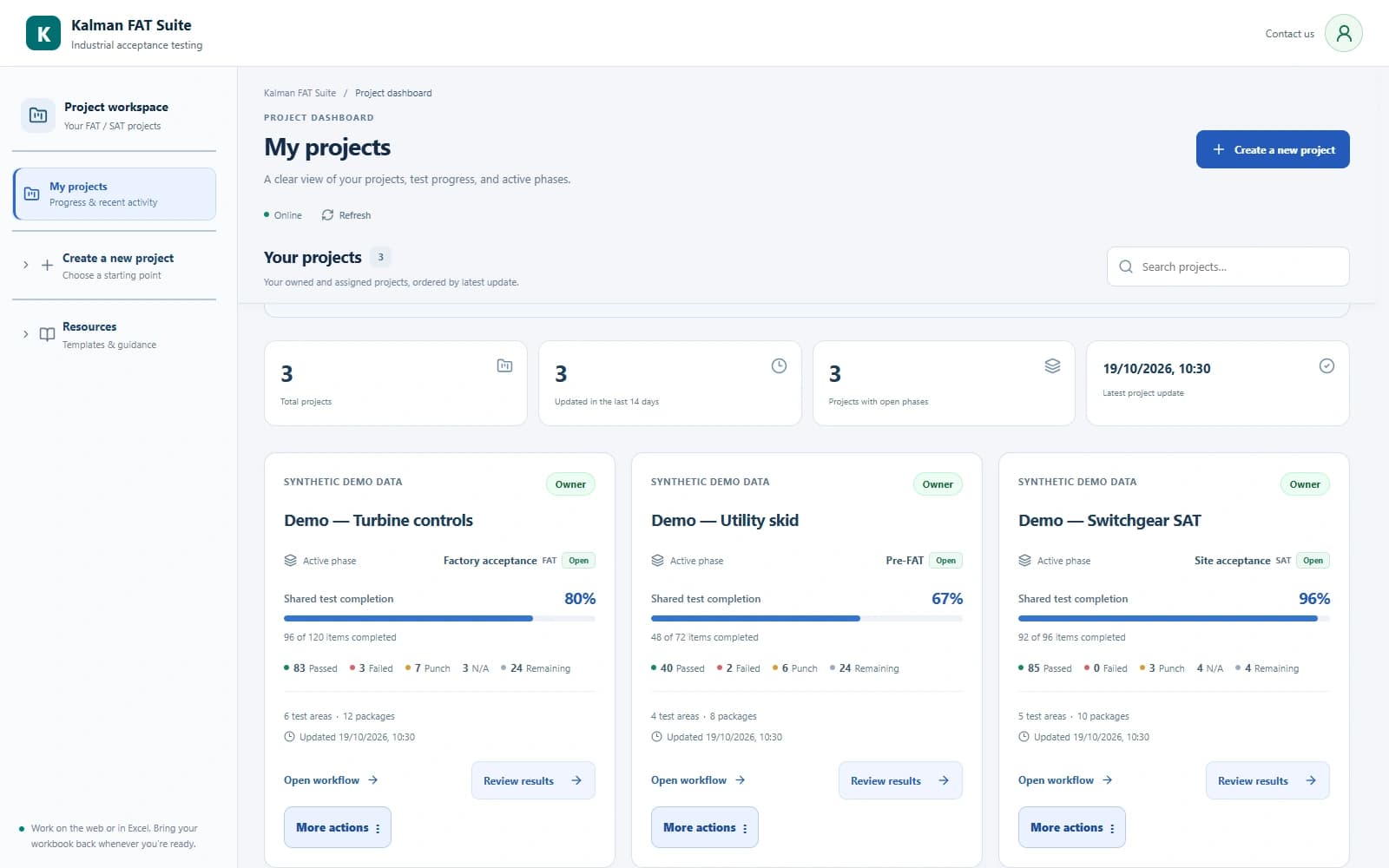
Task: Click the Refresh circular arrows icon
Action: (327, 215)
